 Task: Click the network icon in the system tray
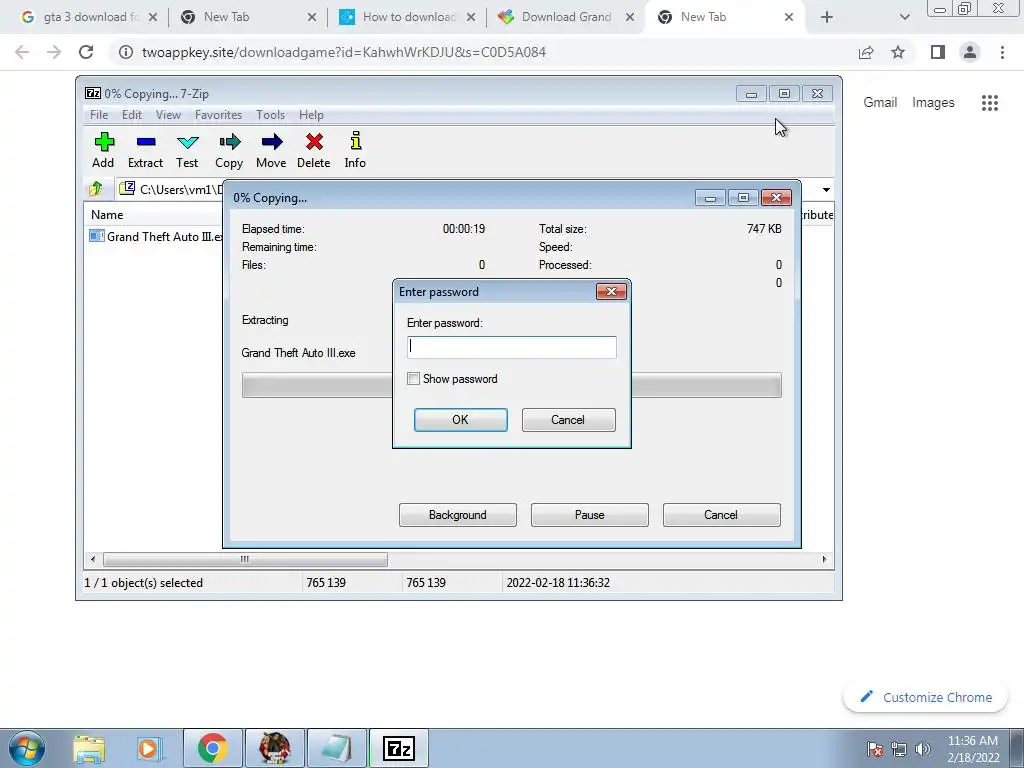899,749
